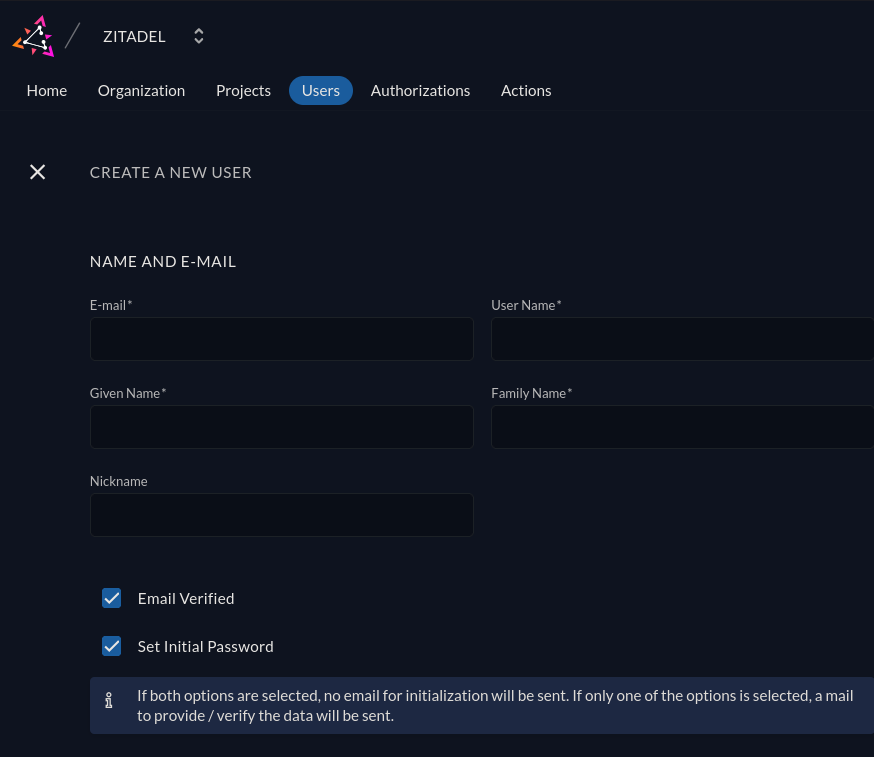The height and width of the screenshot is (757, 874).
Task: Click into the User Name field
Action: [682, 339]
